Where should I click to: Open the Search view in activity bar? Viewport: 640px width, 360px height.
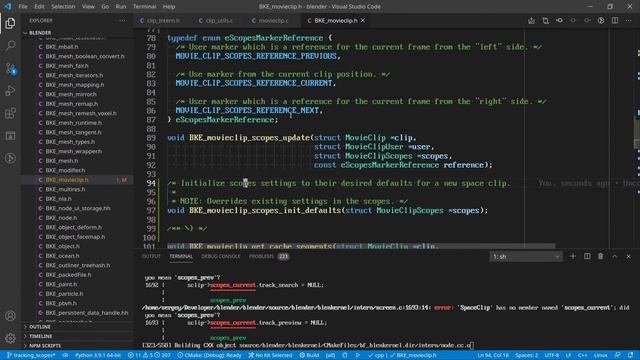point(10,45)
